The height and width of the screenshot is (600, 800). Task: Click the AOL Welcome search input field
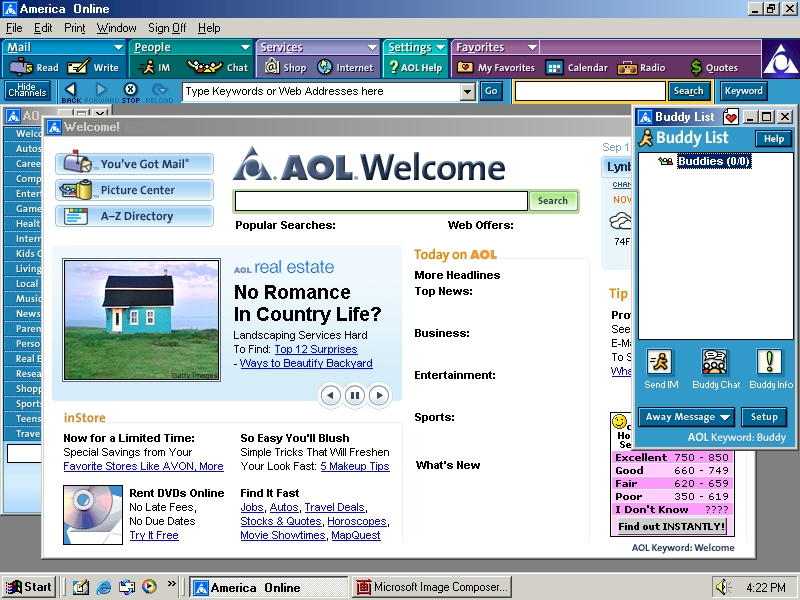(x=380, y=201)
